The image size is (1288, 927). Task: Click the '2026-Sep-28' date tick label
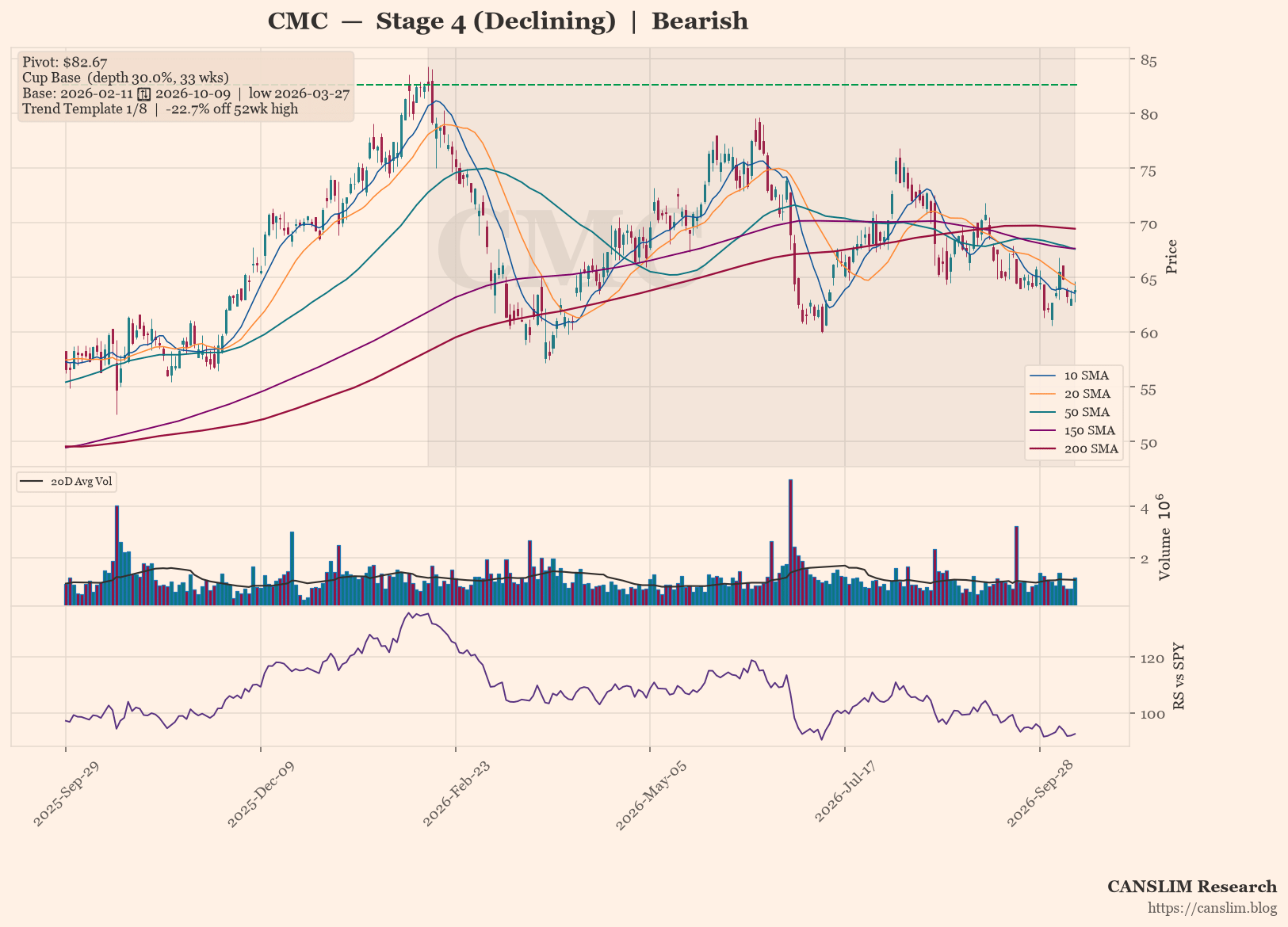(1040, 793)
